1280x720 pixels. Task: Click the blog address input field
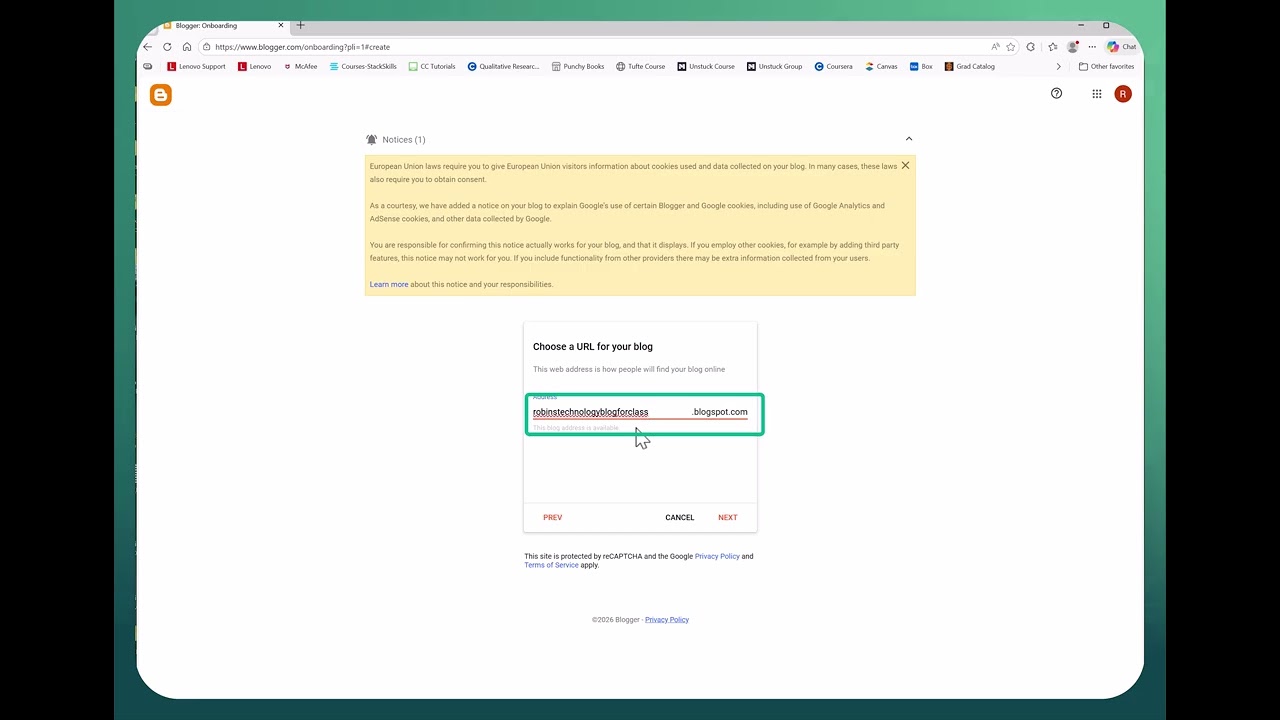coord(610,412)
